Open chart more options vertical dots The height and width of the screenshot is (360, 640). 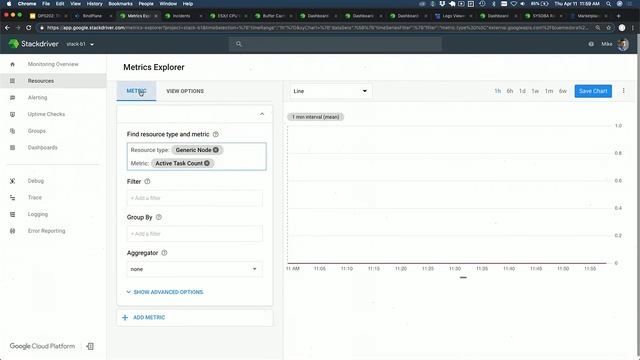tap(623, 91)
